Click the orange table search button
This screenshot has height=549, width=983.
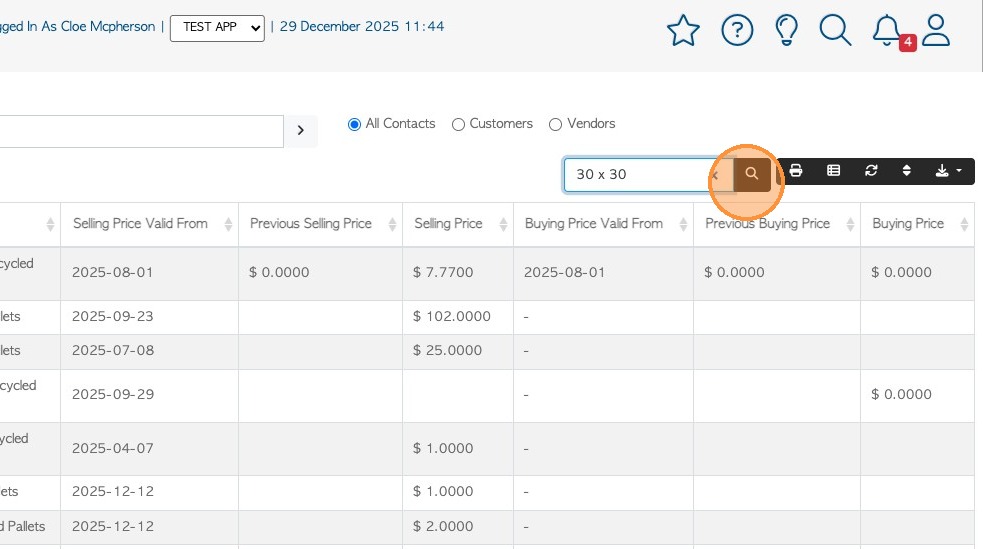click(x=752, y=174)
